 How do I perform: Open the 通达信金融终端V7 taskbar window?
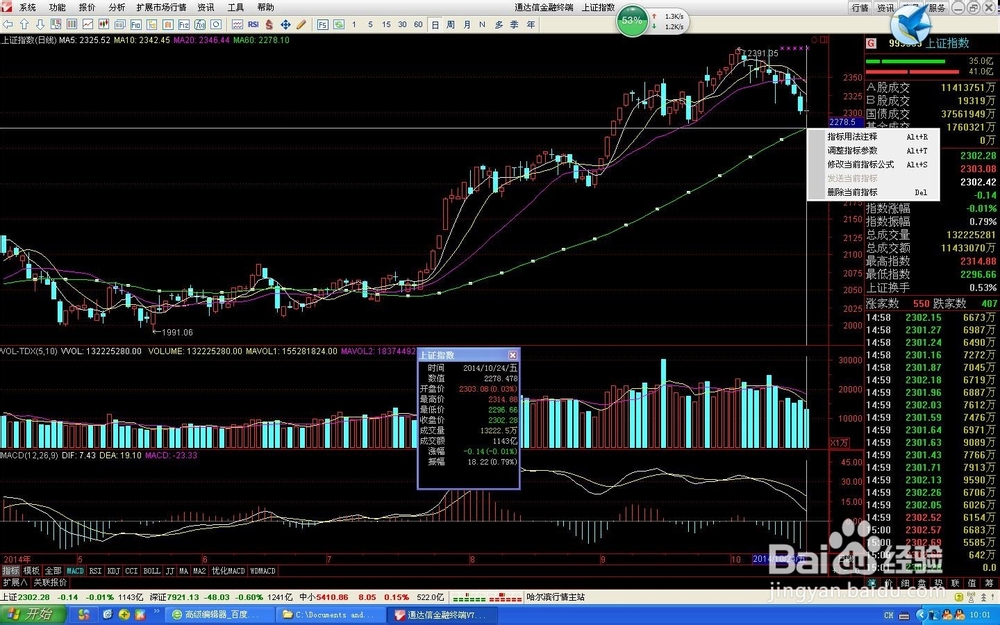443,615
